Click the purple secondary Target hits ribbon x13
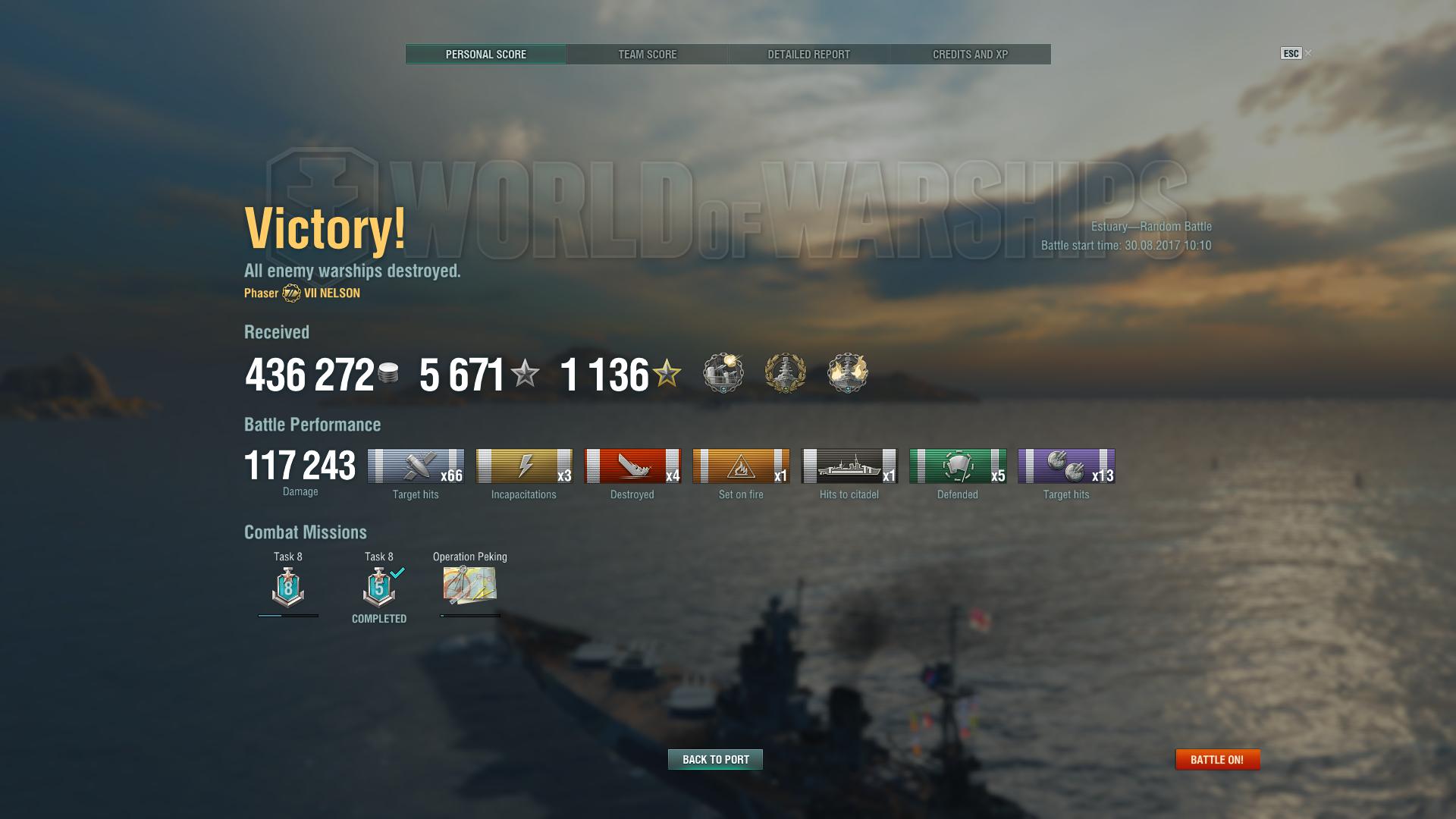 tap(1066, 466)
